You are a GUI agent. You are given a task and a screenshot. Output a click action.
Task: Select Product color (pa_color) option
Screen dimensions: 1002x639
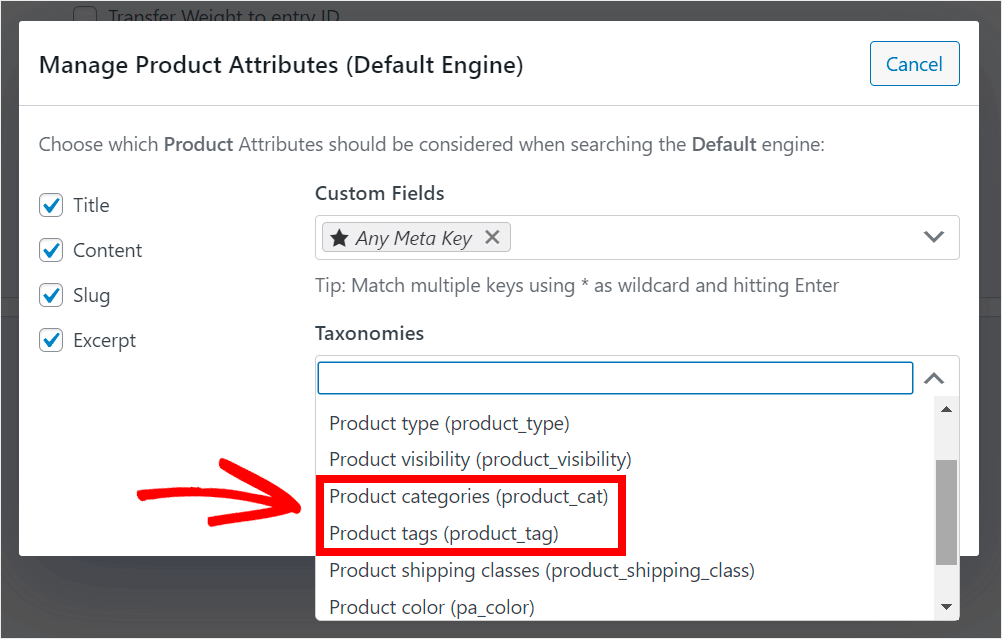pos(625,607)
